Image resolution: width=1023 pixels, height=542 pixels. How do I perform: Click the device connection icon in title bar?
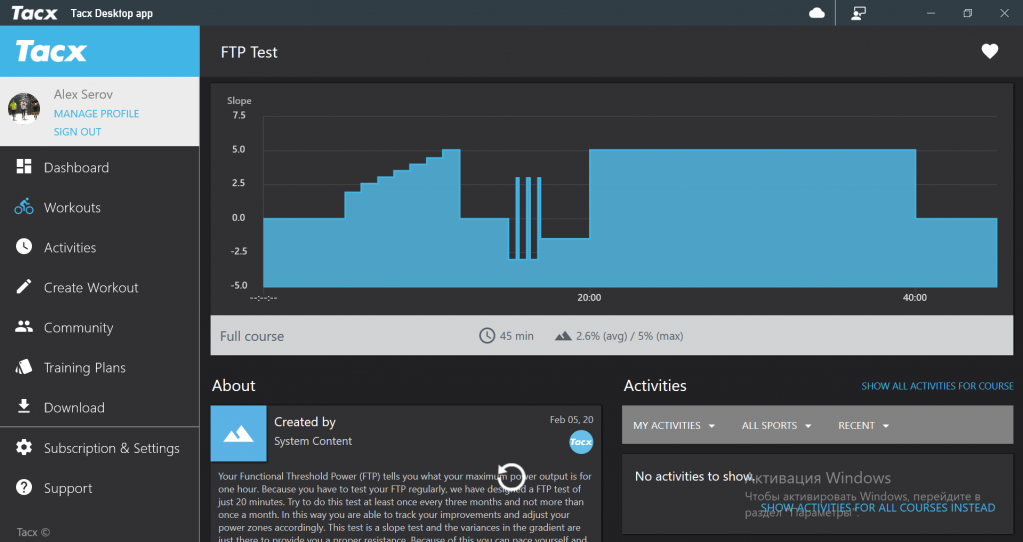(859, 13)
